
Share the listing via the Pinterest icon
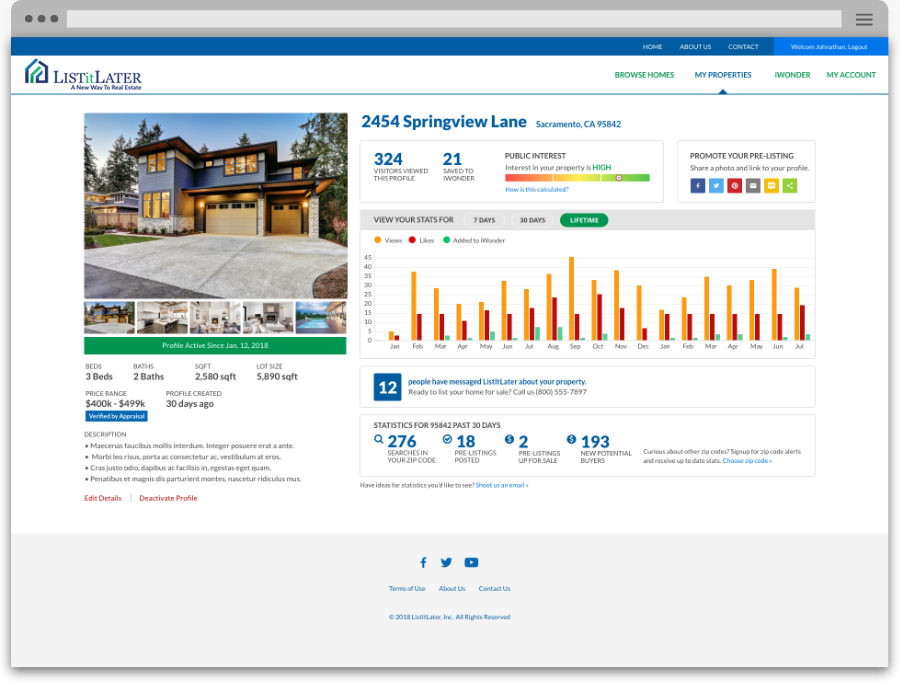pos(735,186)
